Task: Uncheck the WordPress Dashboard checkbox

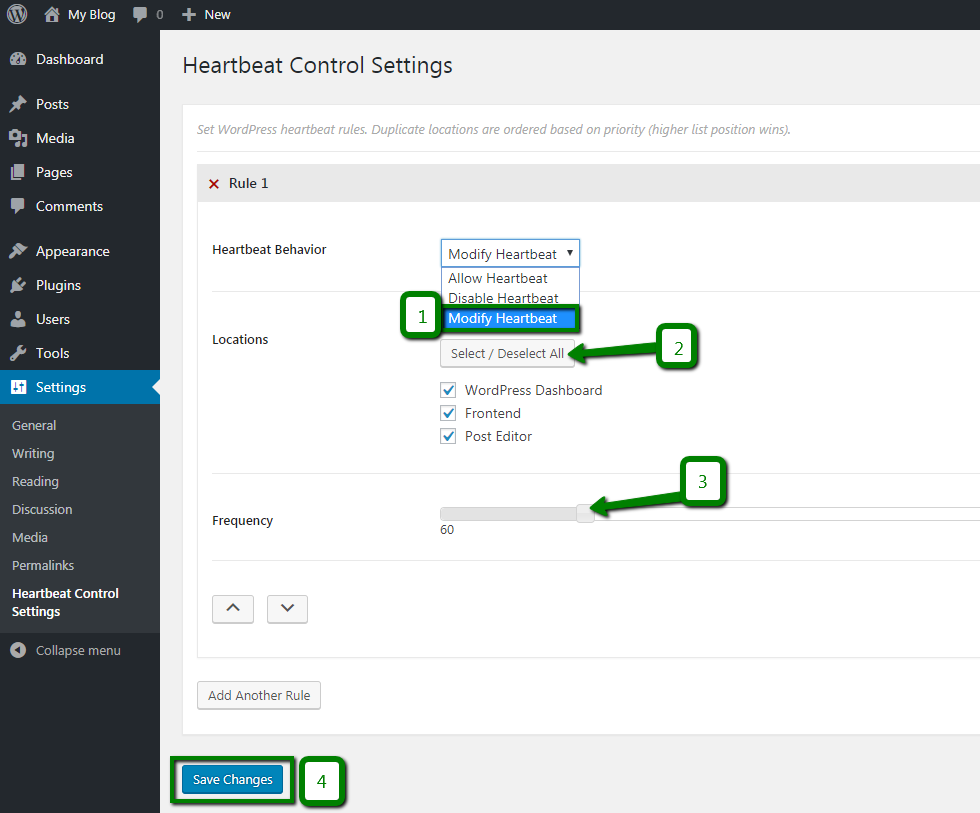Action: (448, 390)
